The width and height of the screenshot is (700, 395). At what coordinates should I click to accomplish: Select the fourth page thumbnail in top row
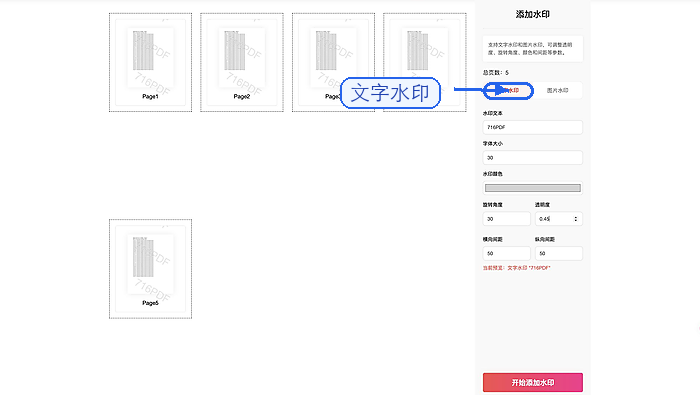point(425,62)
